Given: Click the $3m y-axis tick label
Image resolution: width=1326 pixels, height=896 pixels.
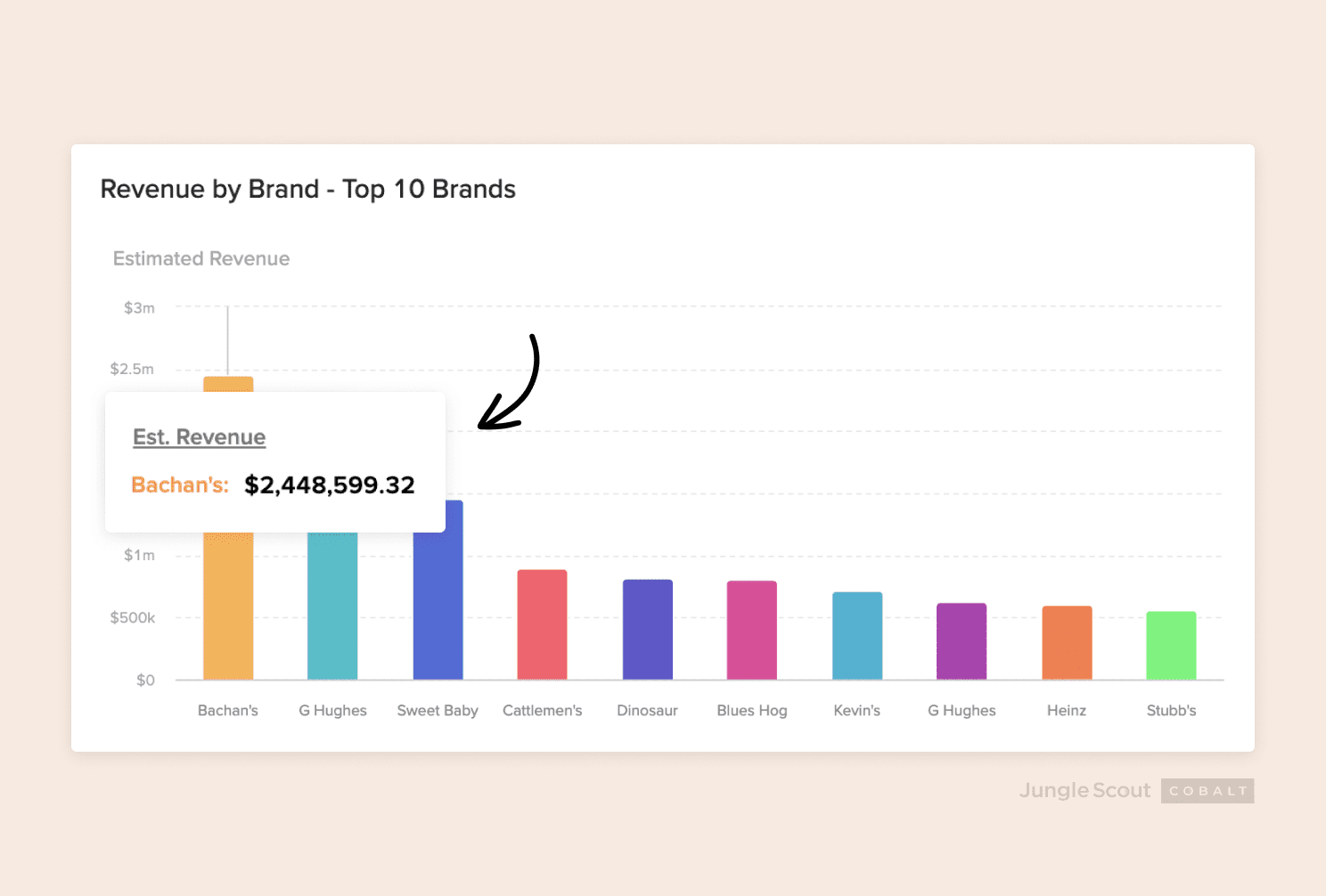Looking at the screenshot, I should (139, 308).
